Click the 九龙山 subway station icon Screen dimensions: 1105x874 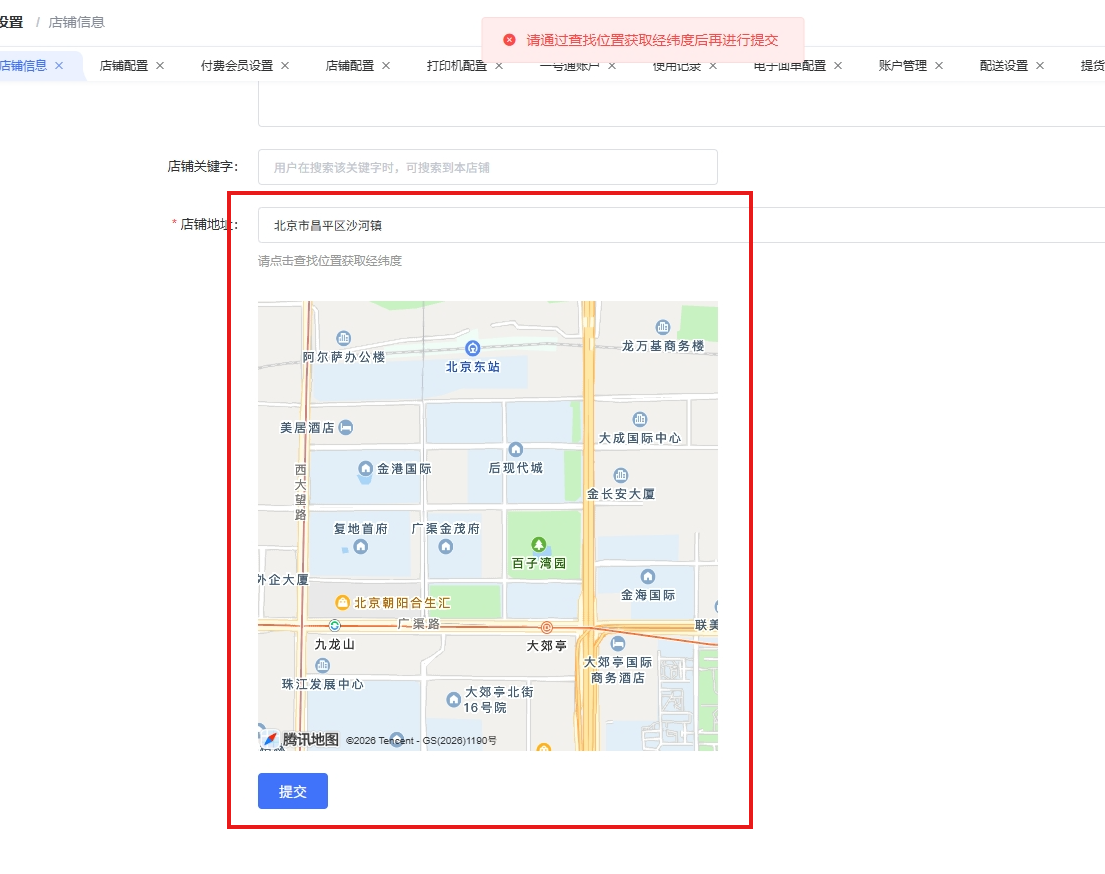tap(335, 625)
